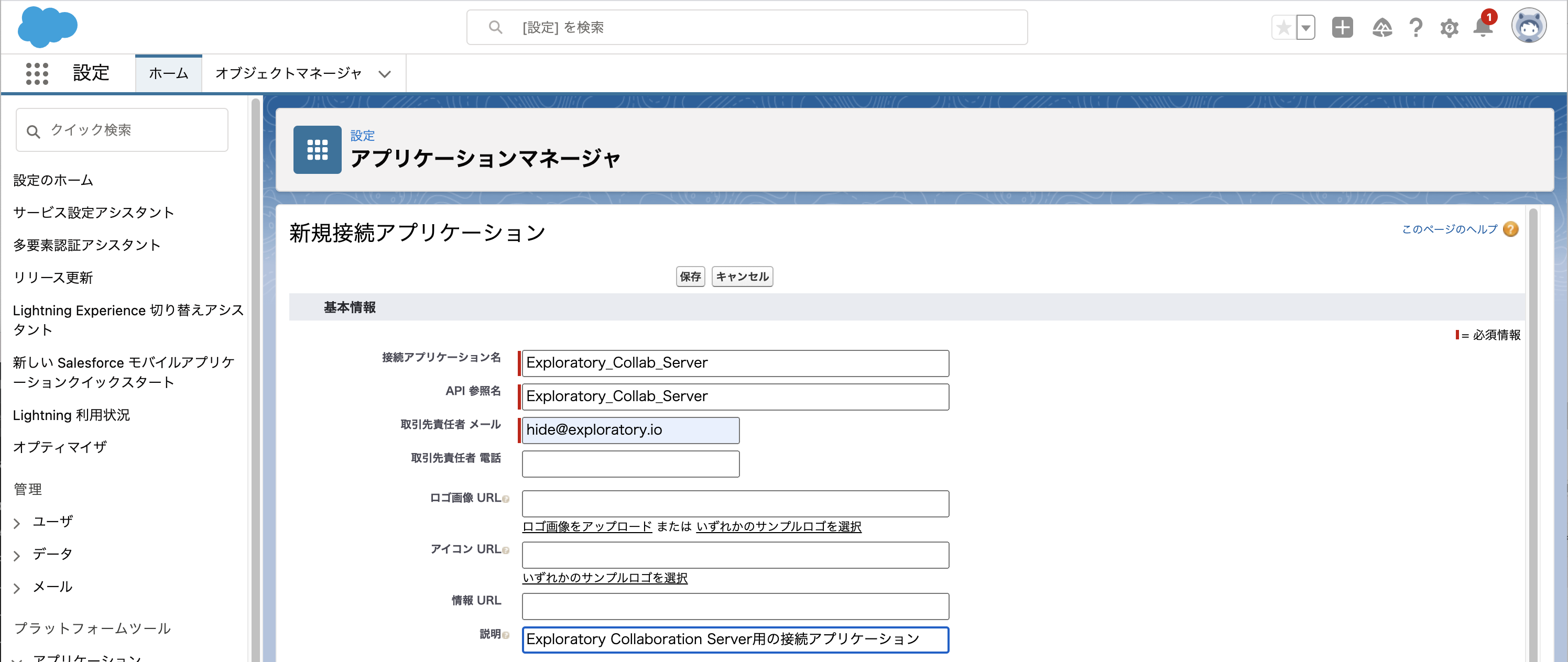
Task: Open リリース更新 in sidebar
Action: click(53, 278)
